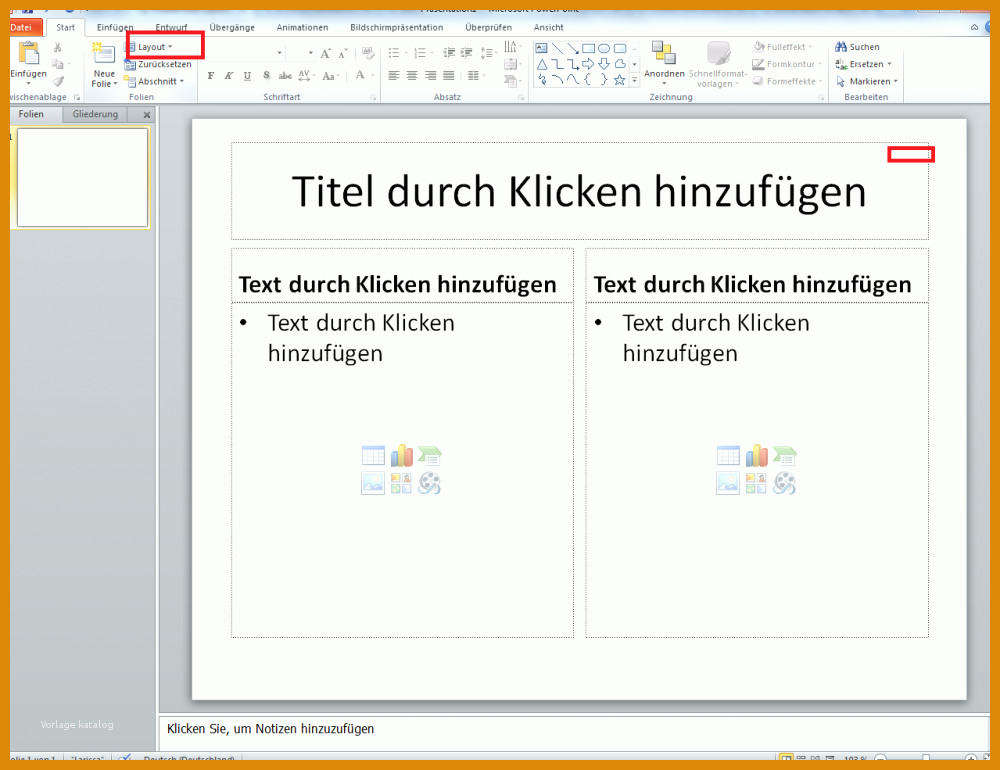1000x770 pixels.
Task: Insert picture icon in right content placeholder
Action: tap(728, 483)
